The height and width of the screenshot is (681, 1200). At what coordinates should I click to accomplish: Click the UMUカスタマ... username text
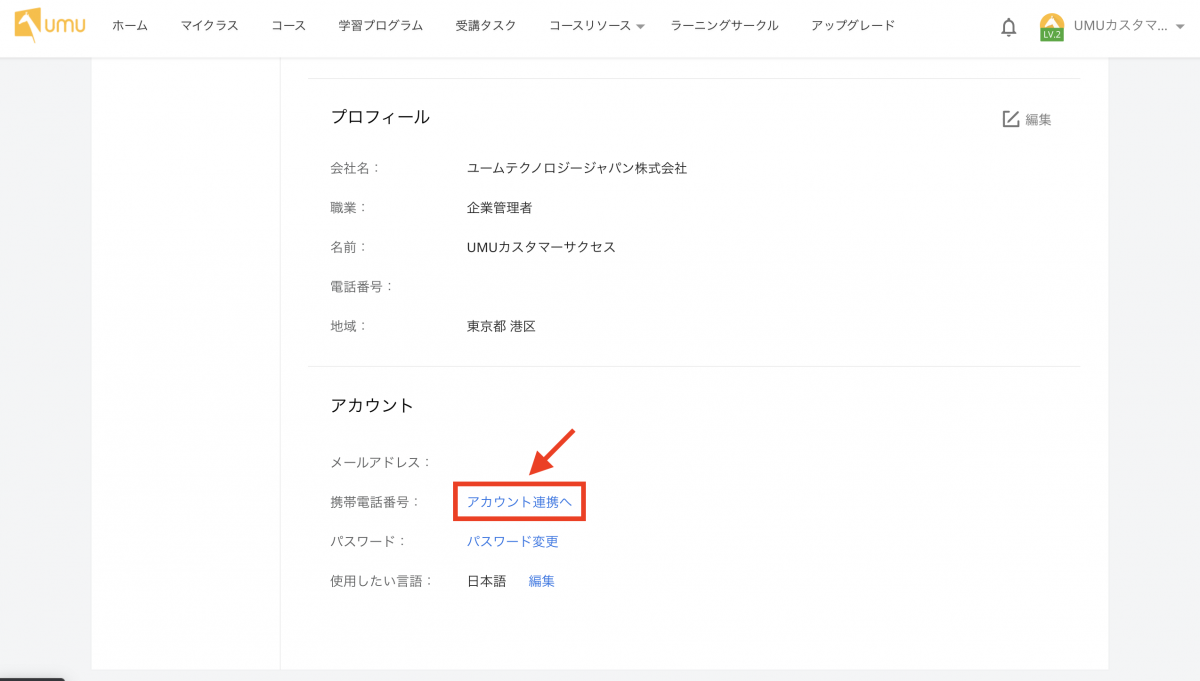1120,26
